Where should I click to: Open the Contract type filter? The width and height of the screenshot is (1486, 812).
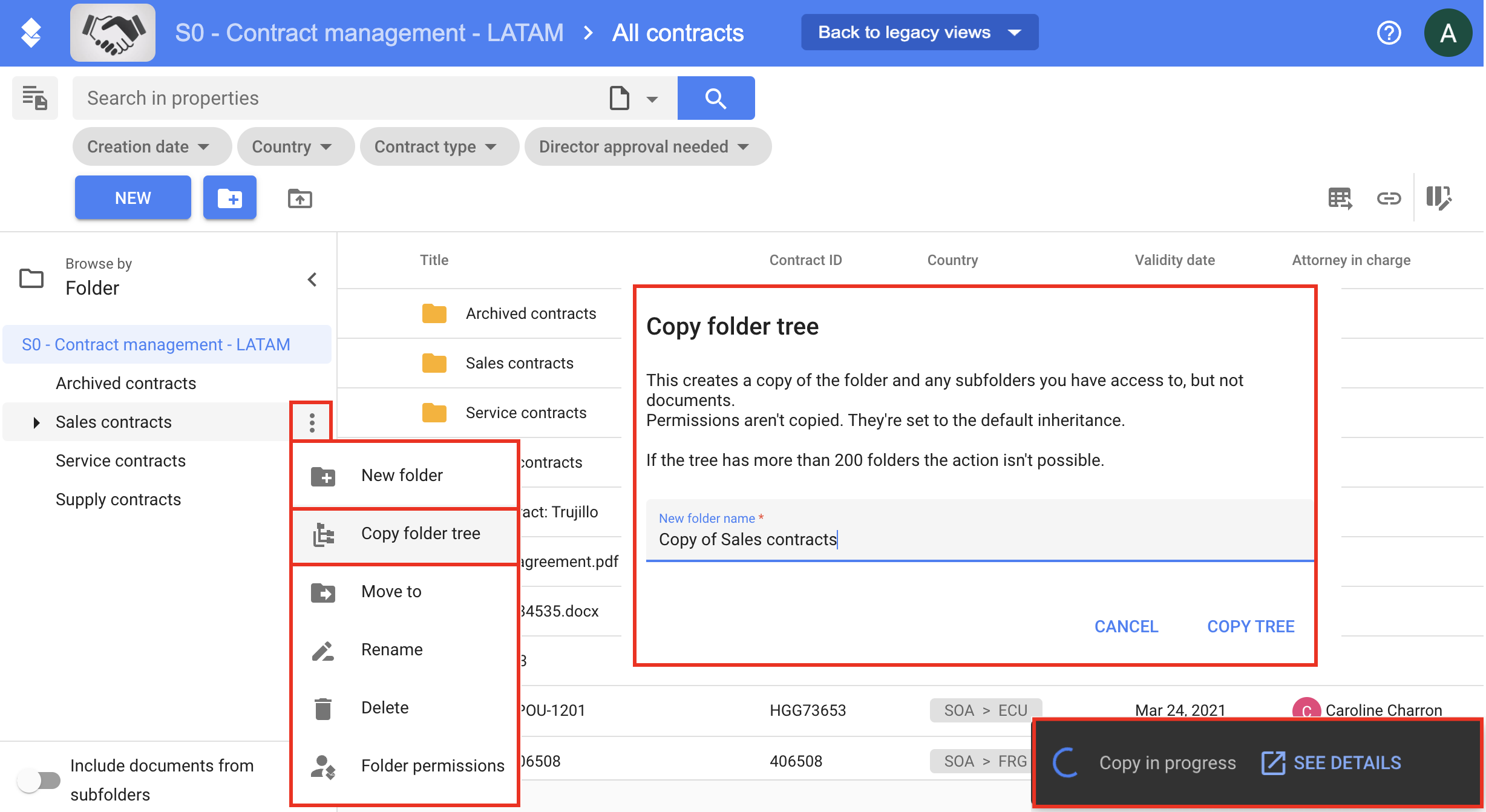[439, 146]
